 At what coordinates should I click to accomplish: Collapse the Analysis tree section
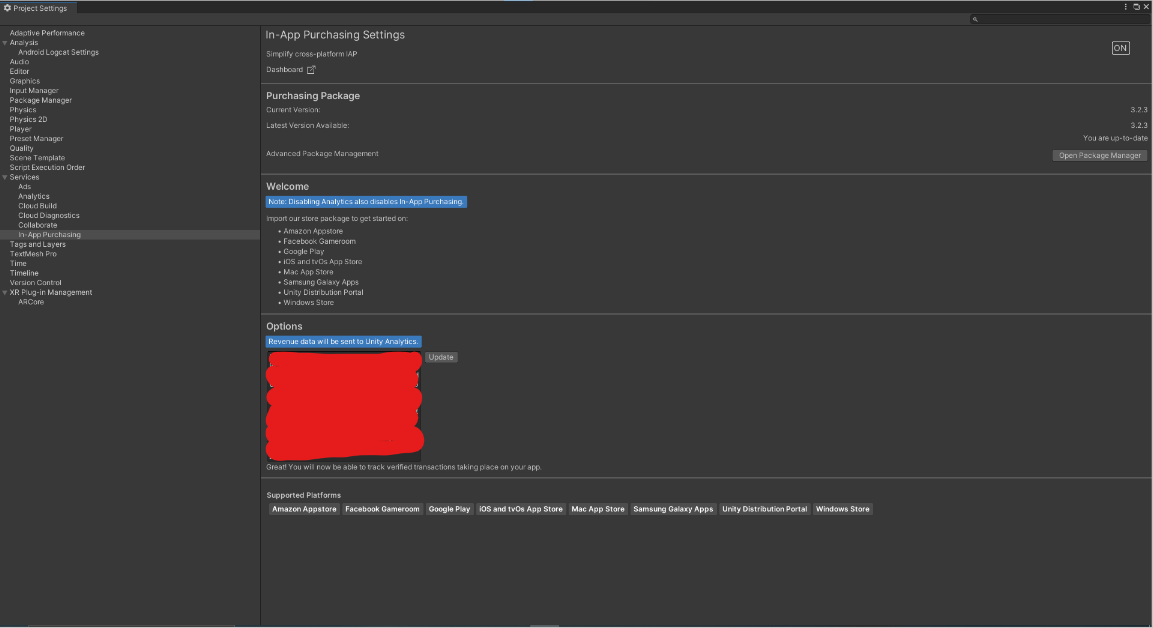[5, 43]
